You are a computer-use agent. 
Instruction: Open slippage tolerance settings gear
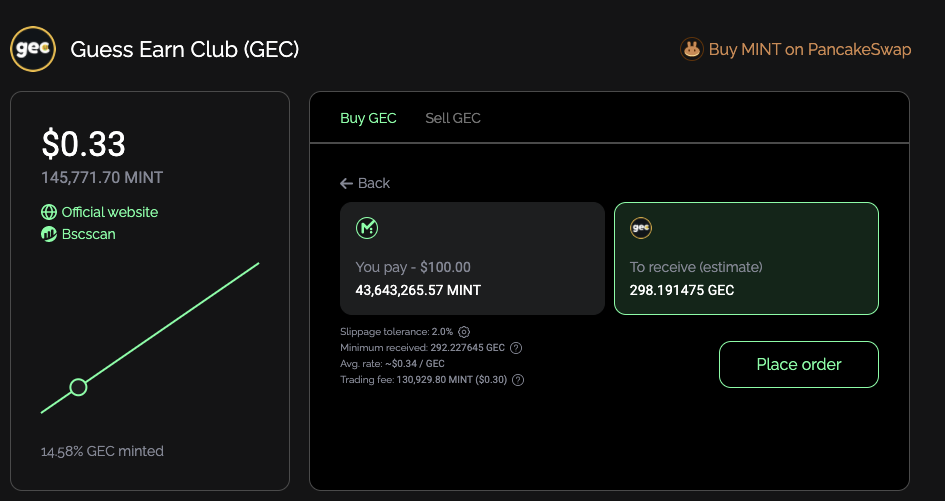pyautogui.click(x=464, y=332)
